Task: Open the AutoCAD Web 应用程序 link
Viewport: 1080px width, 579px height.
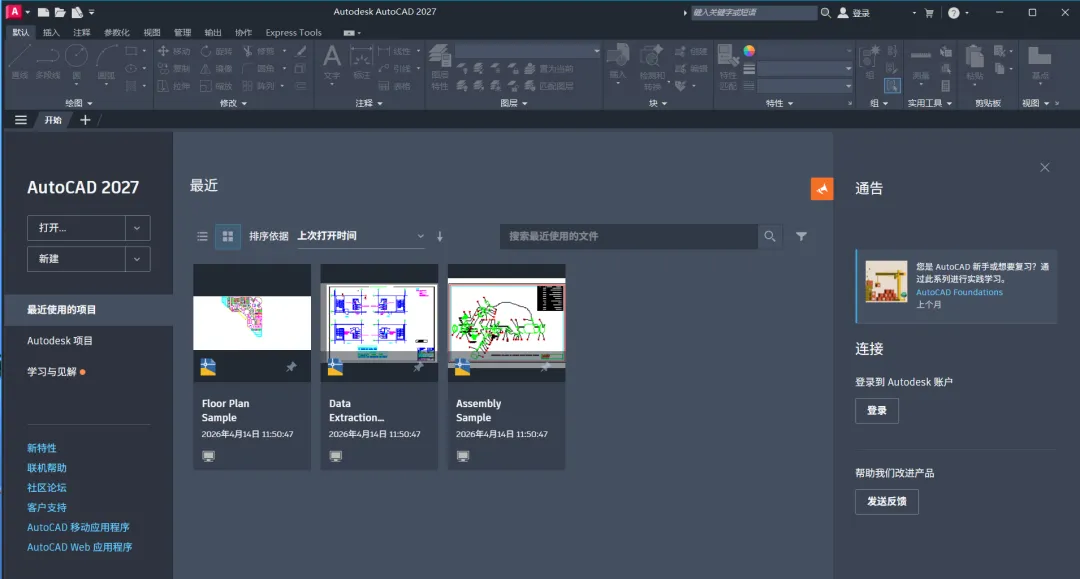Action: [79, 547]
